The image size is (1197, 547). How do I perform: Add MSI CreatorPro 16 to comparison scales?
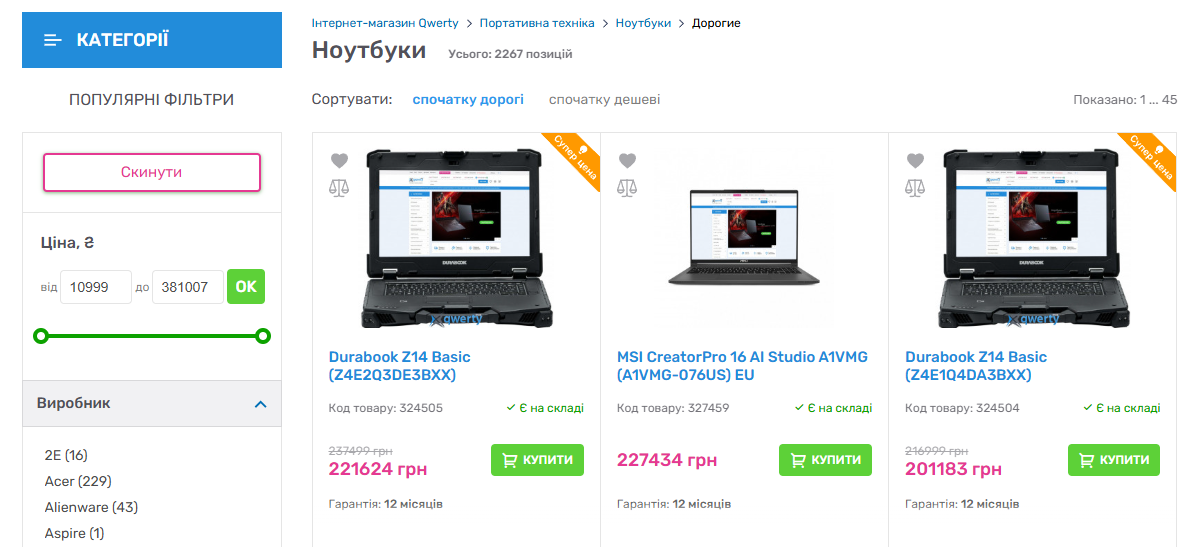coord(627,188)
